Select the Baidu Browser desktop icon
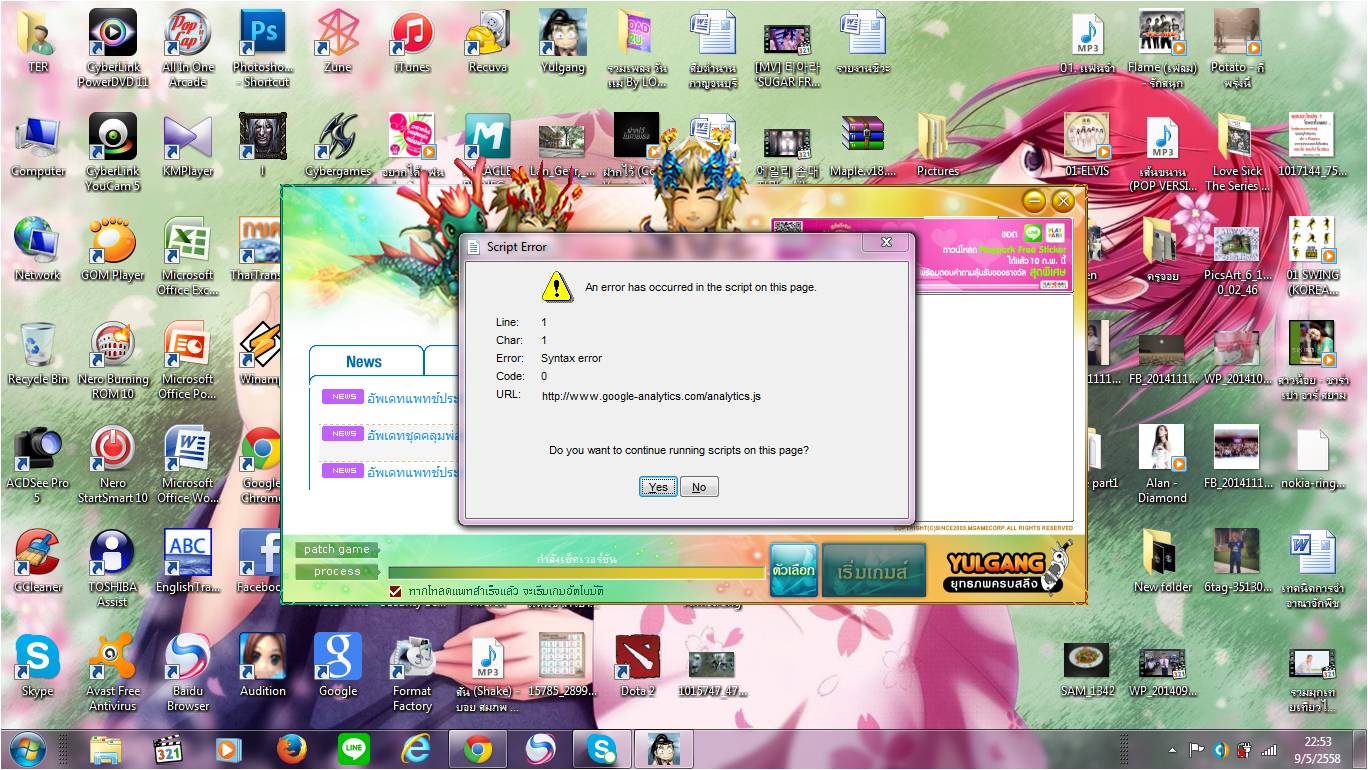The image size is (1368, 770). point(188,672)
